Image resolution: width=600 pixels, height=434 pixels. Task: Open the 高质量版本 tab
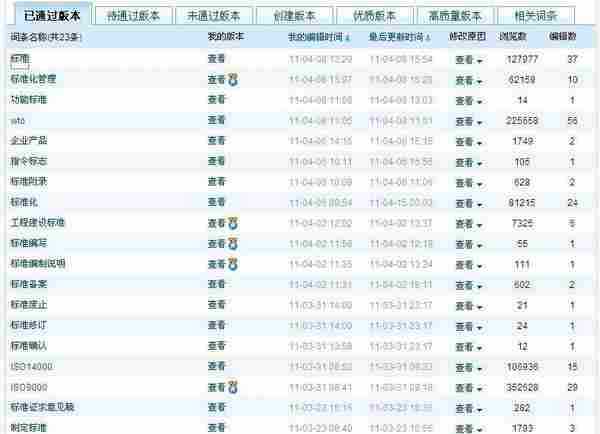click(x=455, y=15)
